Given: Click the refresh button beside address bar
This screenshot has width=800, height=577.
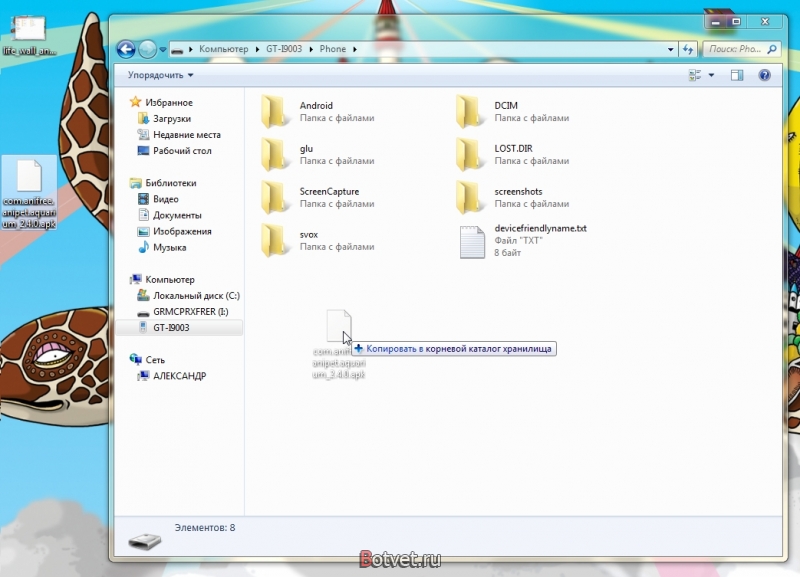Looking at the screenshot, I should (688, 49).
